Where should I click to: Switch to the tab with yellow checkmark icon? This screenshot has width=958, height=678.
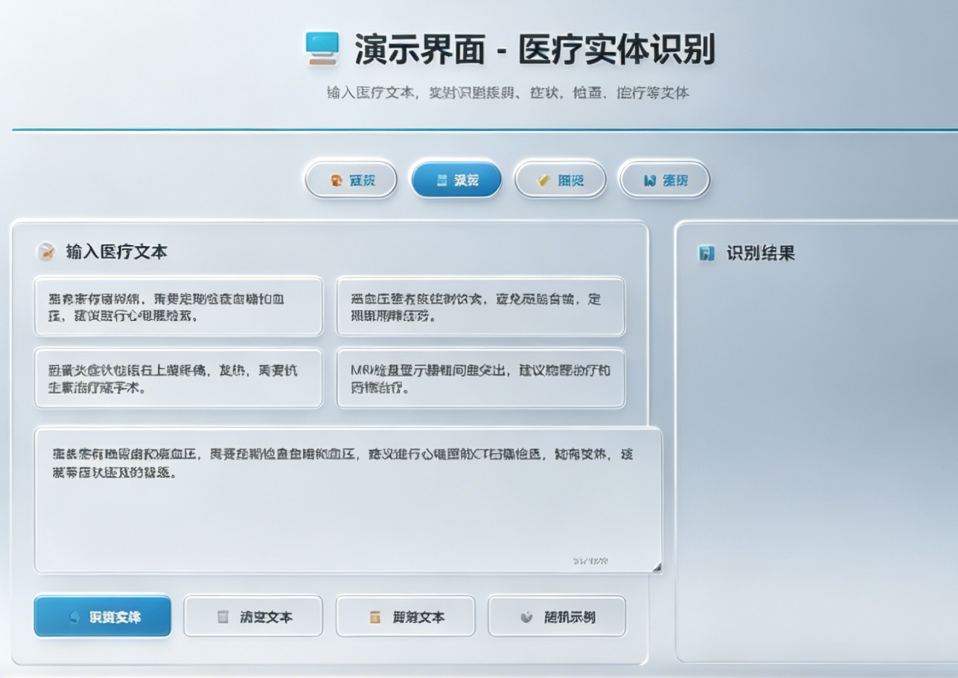click(x=560, y=180)
